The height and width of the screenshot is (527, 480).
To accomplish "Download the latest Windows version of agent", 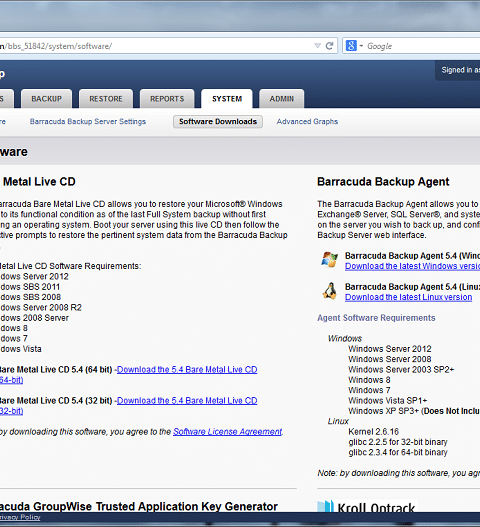I will pos(412,266).
